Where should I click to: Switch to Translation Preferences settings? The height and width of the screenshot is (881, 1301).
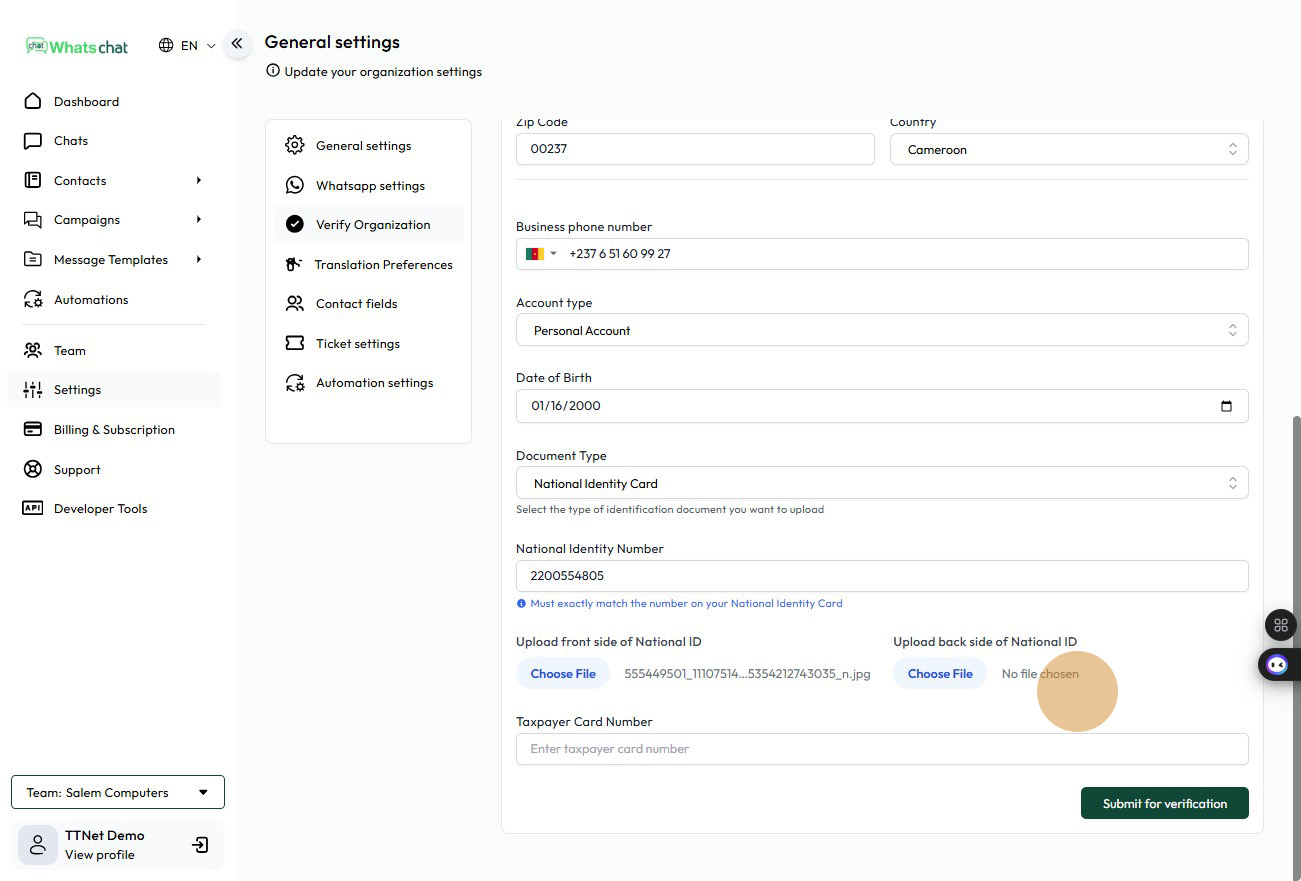click(x=383, y=265)
